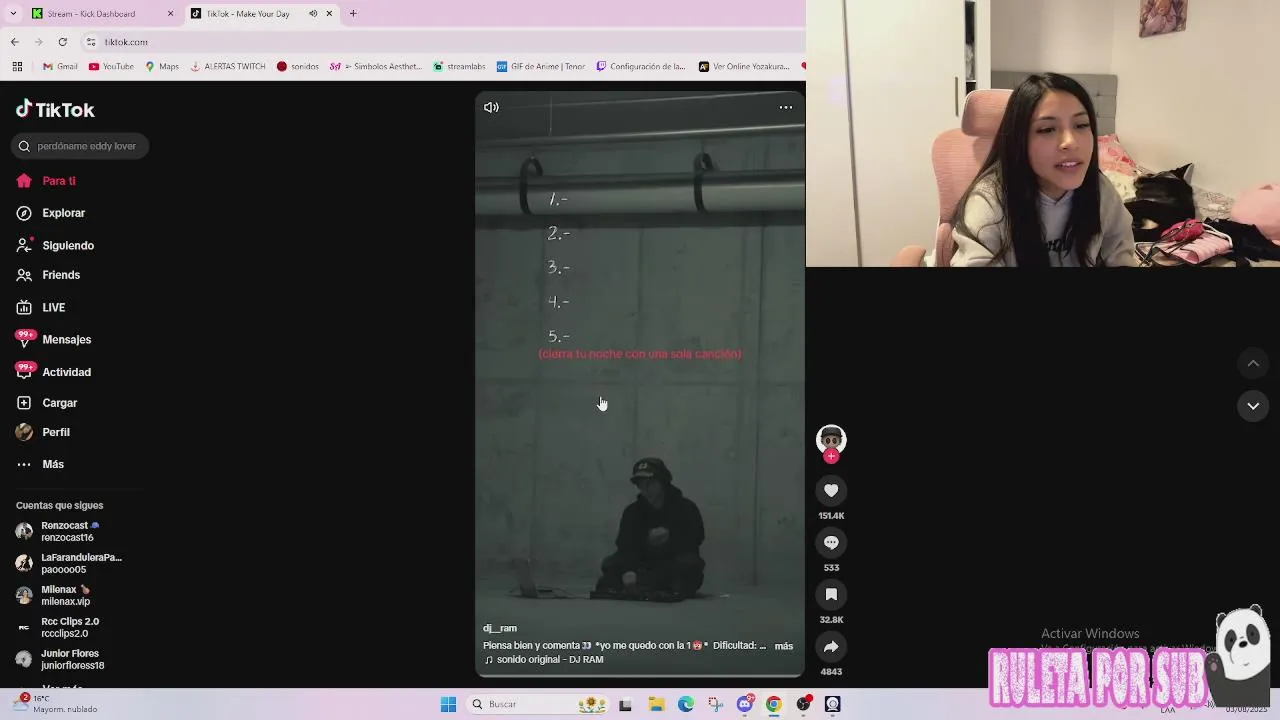Open 'sonido original - DJ RAM' sound

(544, 660)
